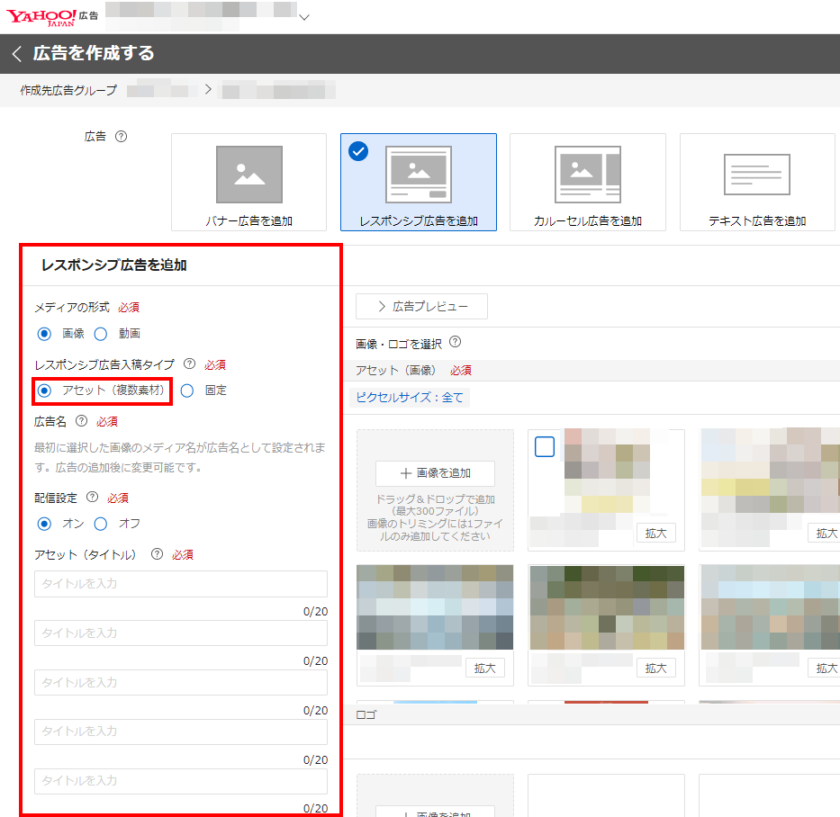Click help icon beside レスポンシブ広告入稿タイプ

tap(190, 365)
